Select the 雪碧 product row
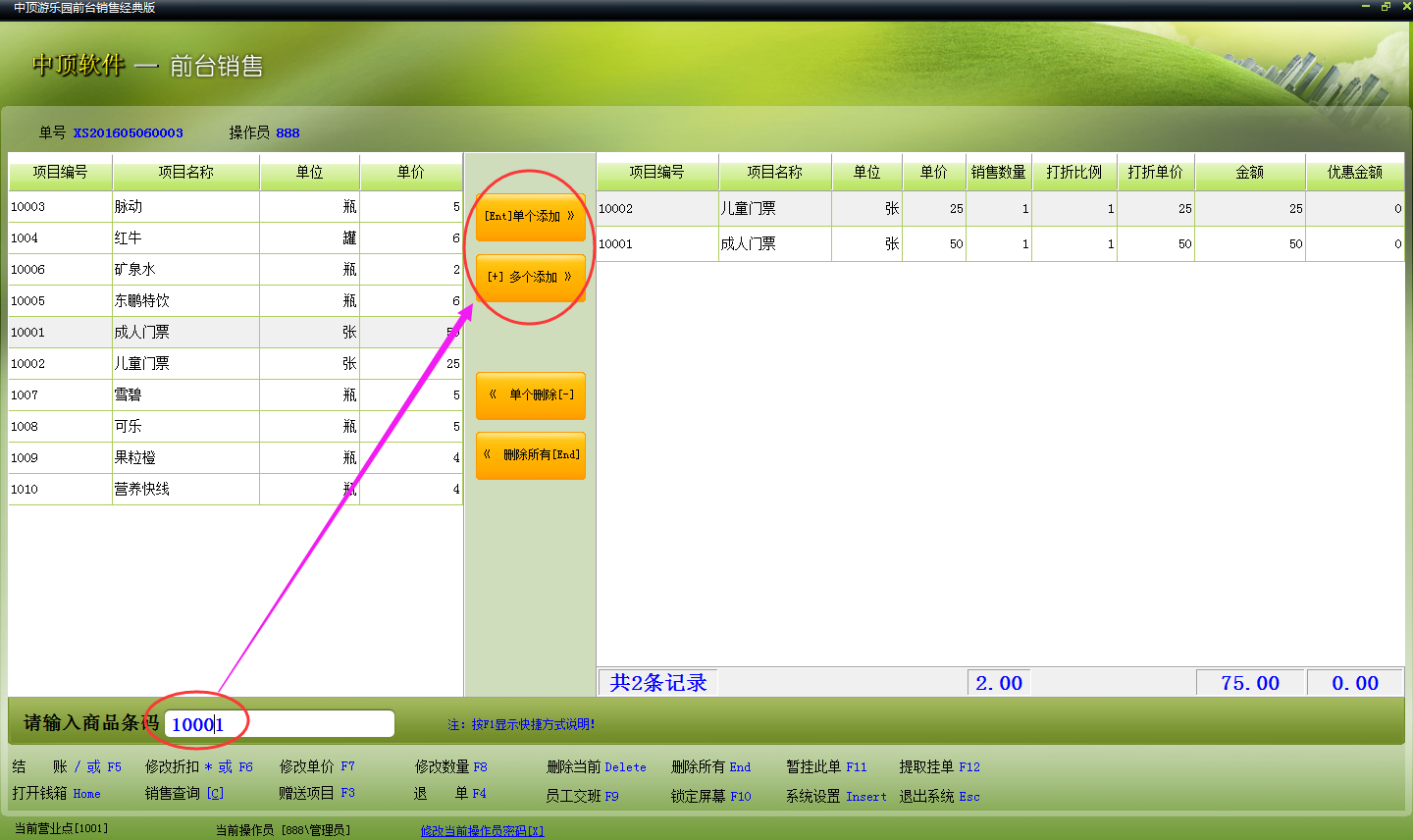1413x840 pixels. 235,394
